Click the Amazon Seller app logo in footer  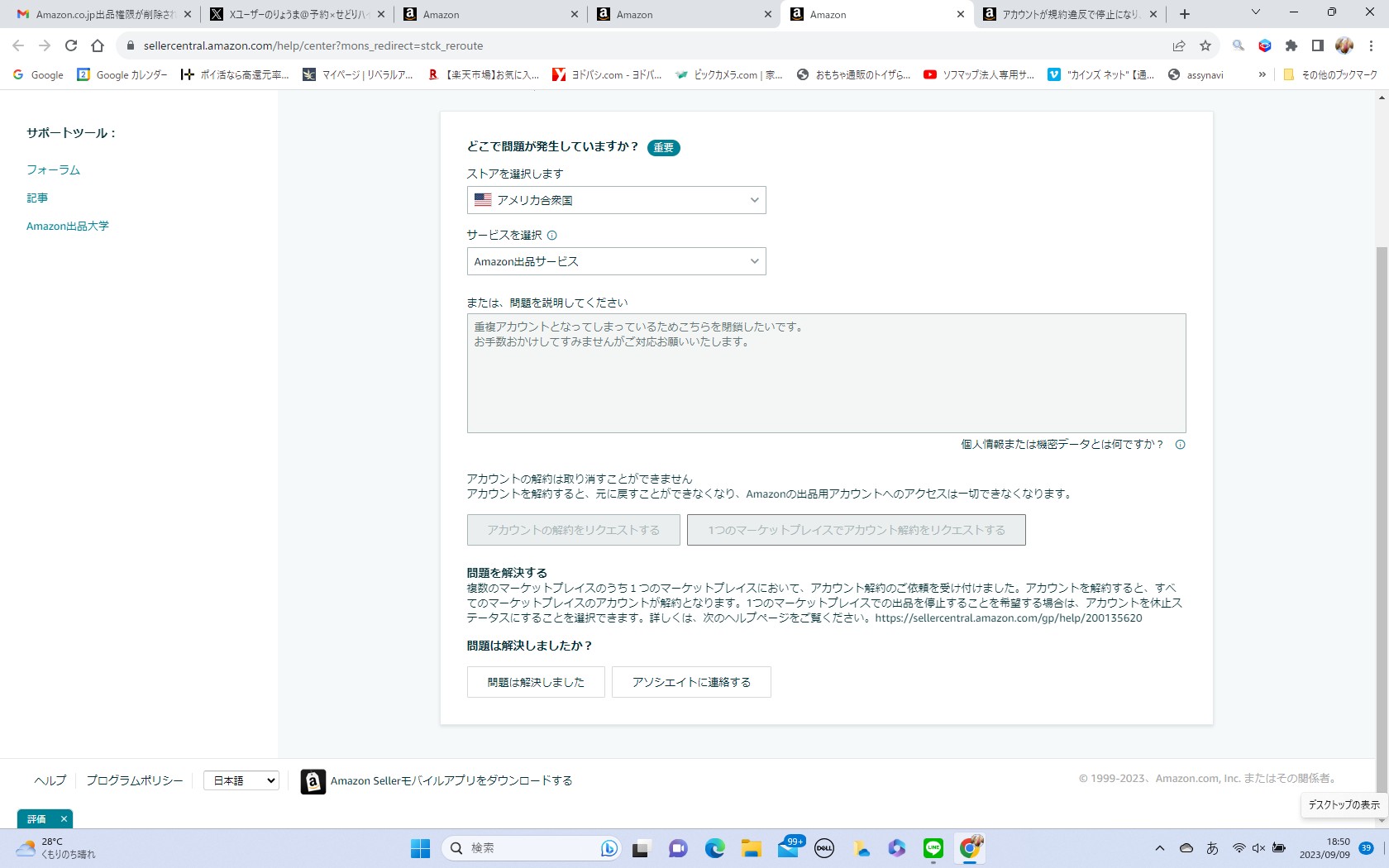point(313,781)
